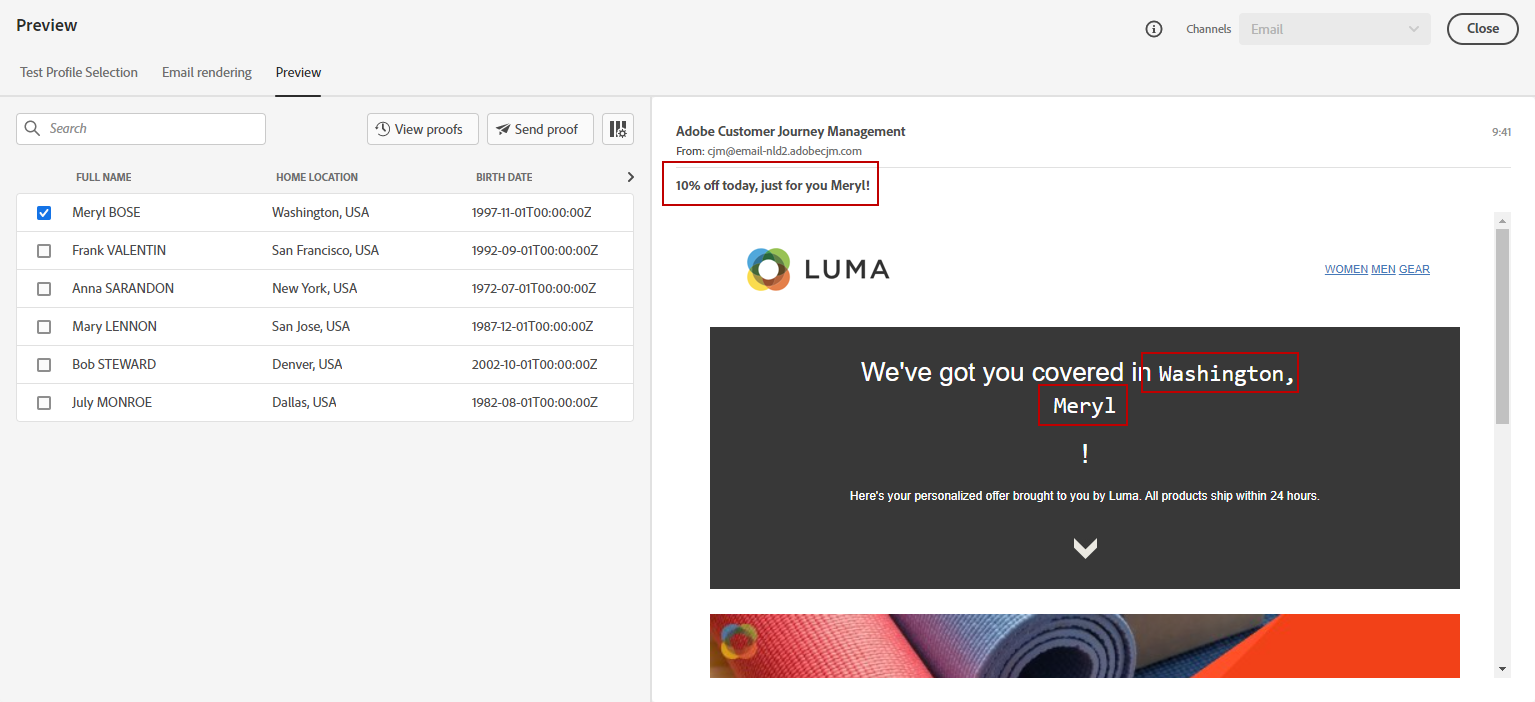Click New York, USA cell
Screen dimensions: 1535x702
(314, 289)
